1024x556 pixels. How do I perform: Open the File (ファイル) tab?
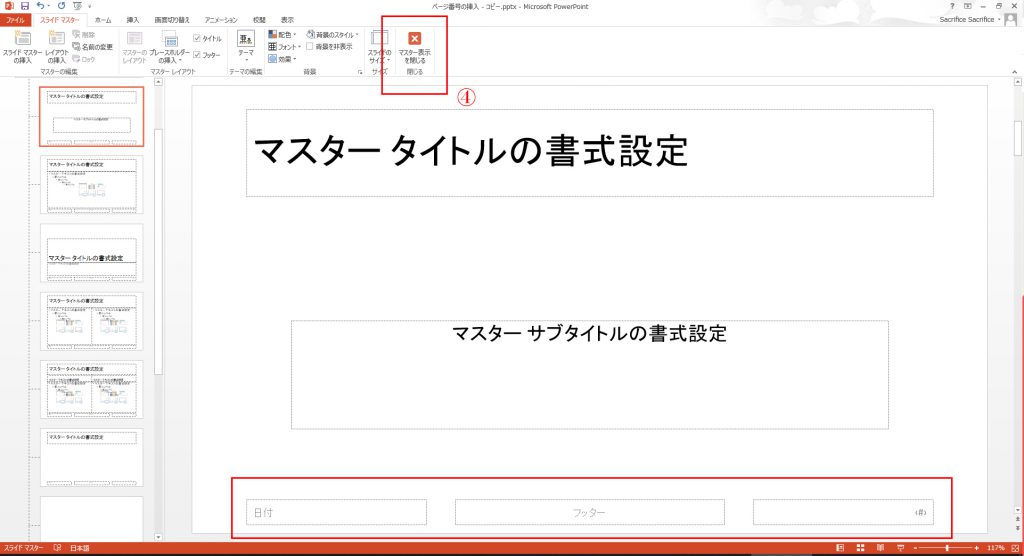coord(15,20)
